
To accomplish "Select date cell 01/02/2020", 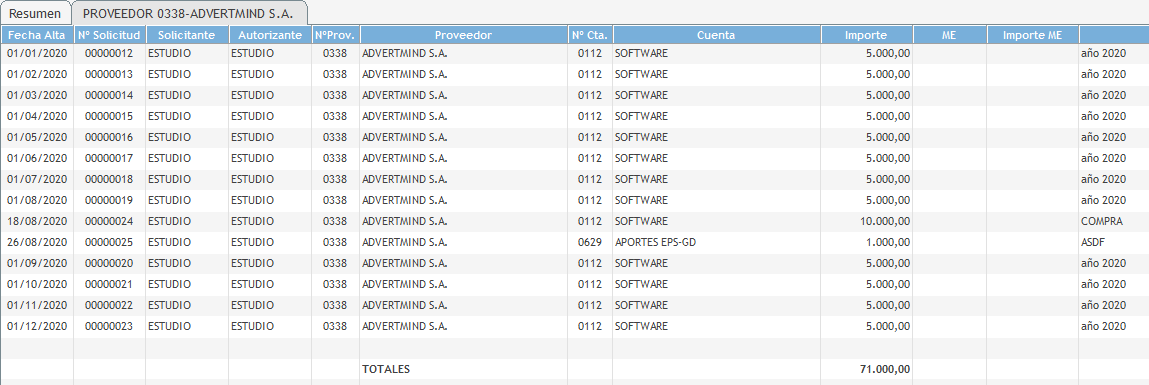I will pos(37,74).
